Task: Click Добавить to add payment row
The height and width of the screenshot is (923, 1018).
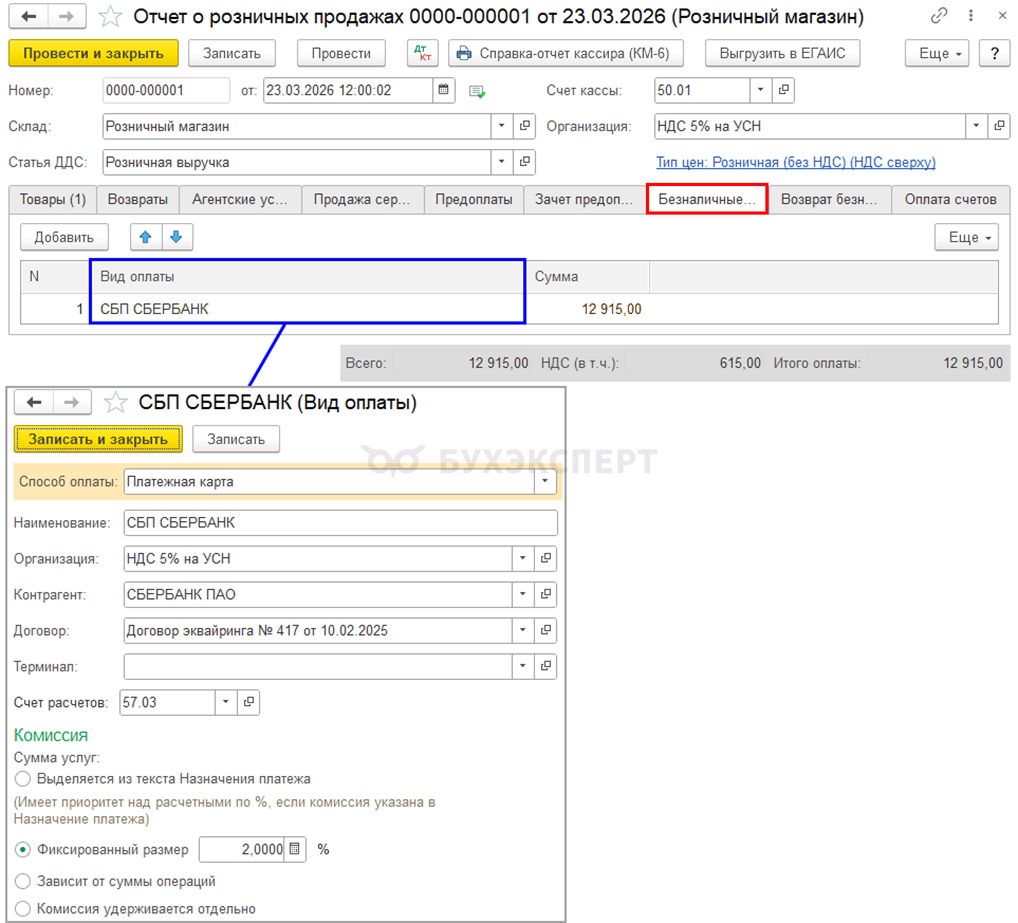Action: click(64, 237)
